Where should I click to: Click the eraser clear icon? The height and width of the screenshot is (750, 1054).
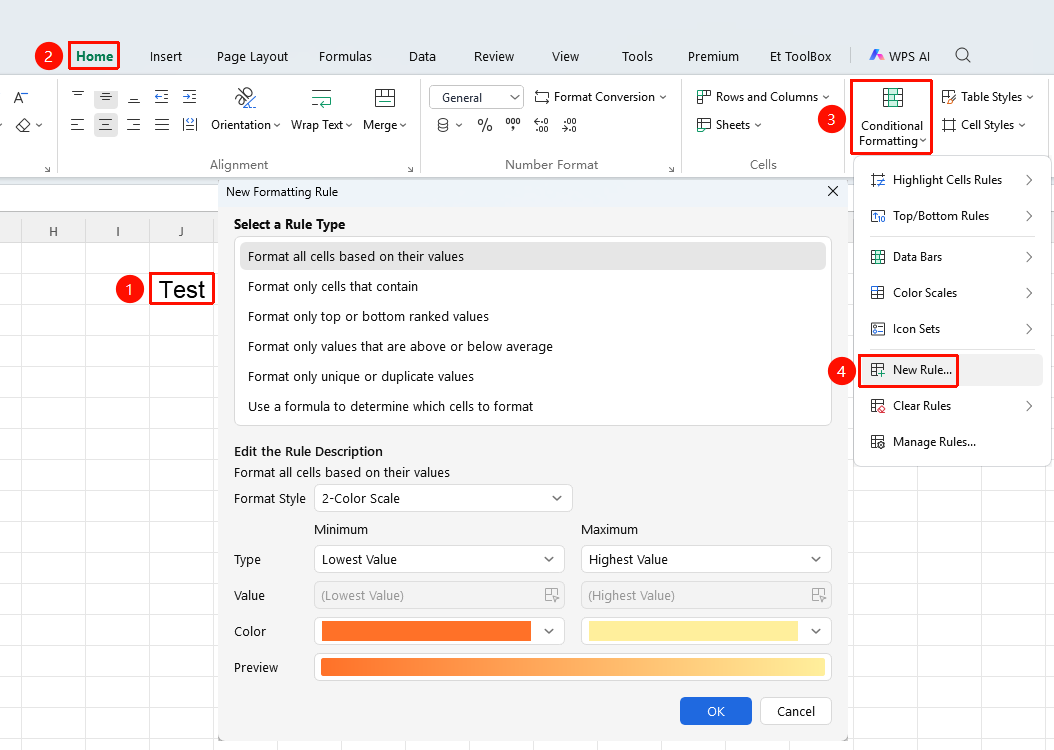pyautogui.click(x=24, y=126)
